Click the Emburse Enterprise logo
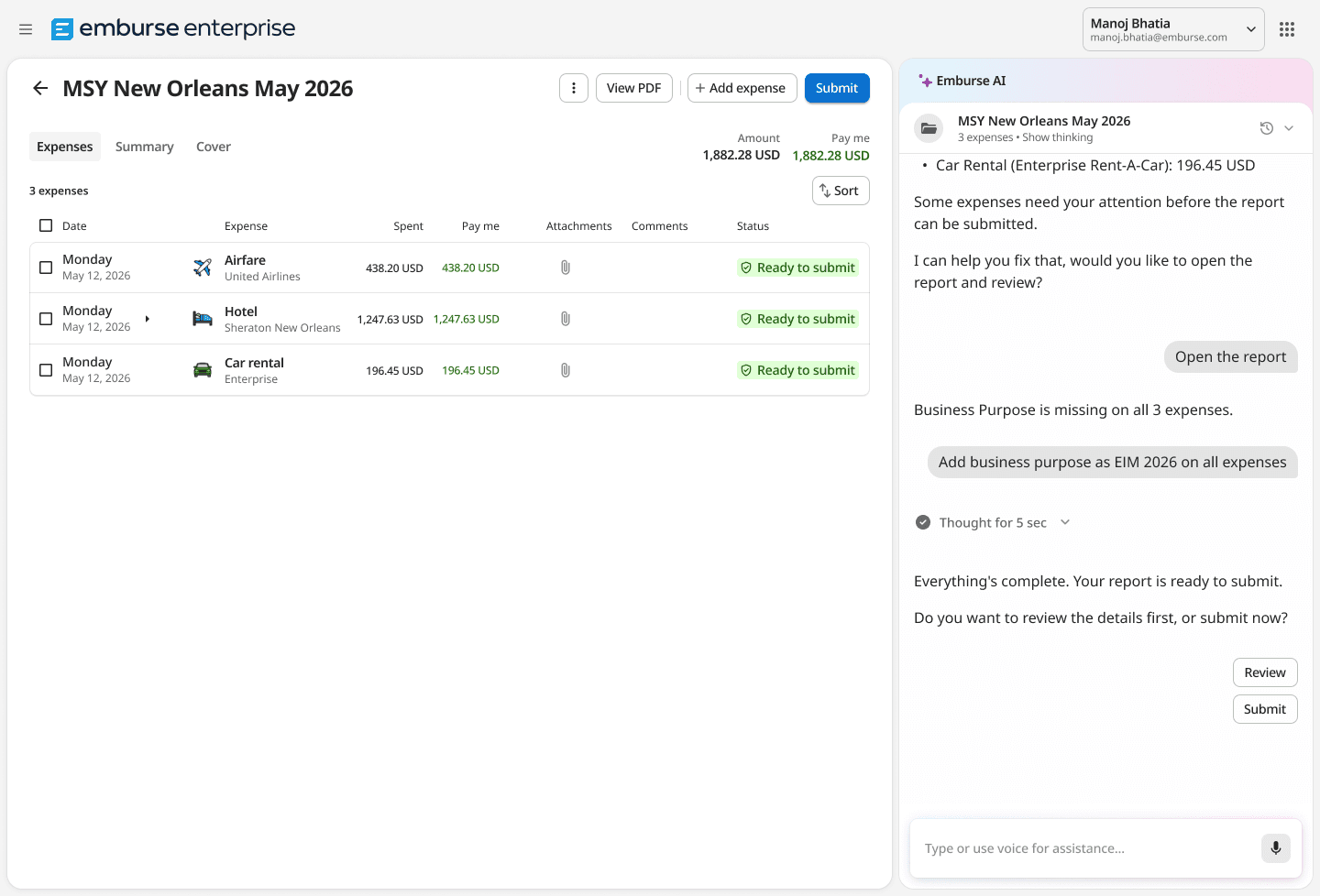This screenshot has width=1320, height=896. pyautogui.click(x=173, y=28)
